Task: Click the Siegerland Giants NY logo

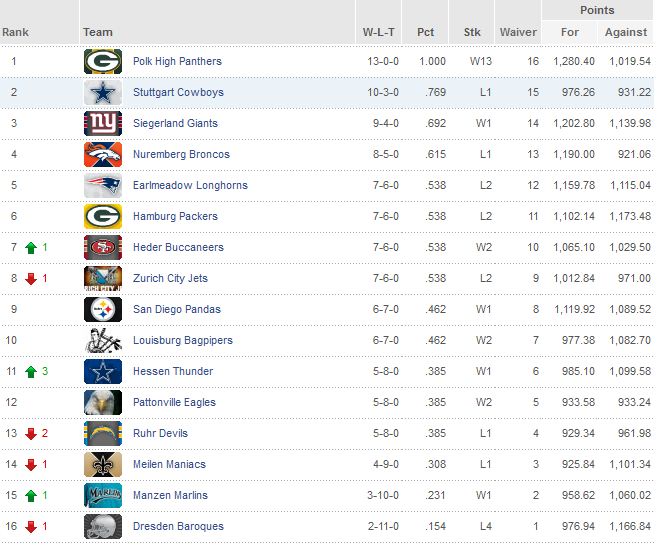Action: (102, 124)
